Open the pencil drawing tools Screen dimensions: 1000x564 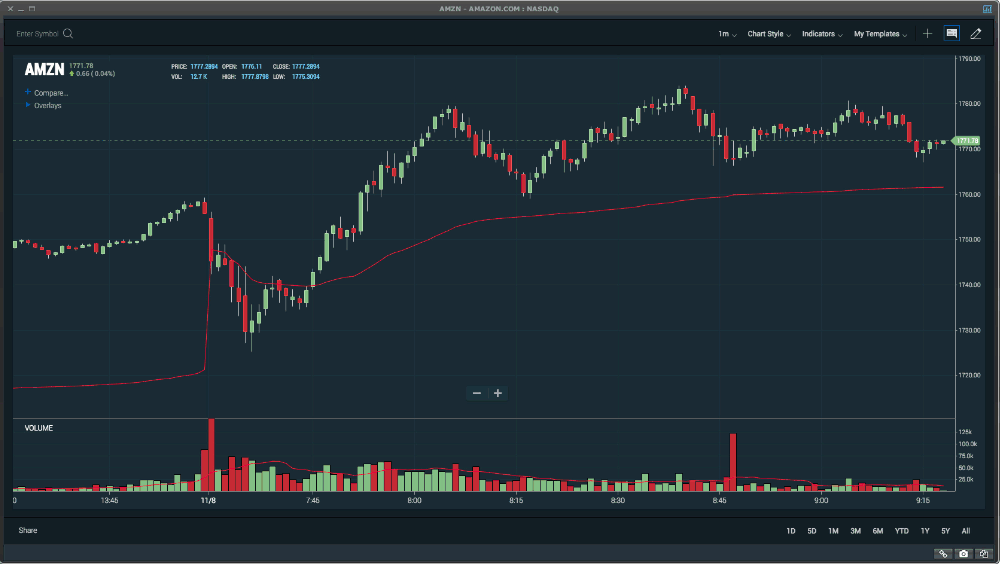point(976,33)
